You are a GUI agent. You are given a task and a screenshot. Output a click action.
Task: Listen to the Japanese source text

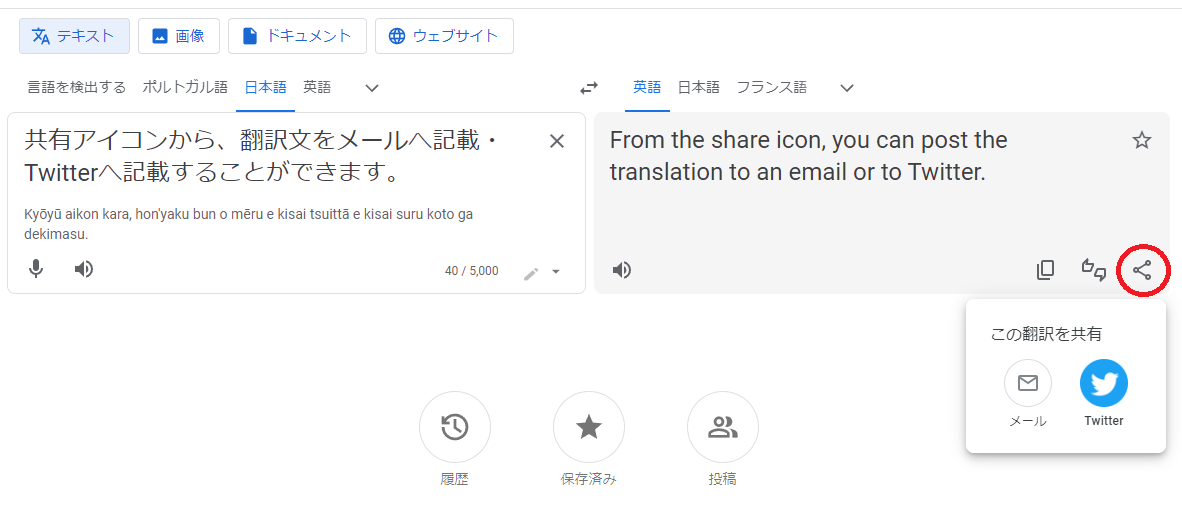pos(84,268)
